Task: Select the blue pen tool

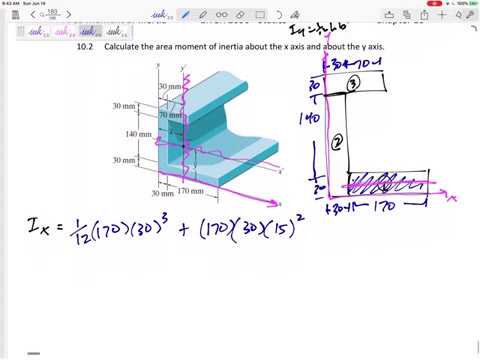Action: point(185,15)
